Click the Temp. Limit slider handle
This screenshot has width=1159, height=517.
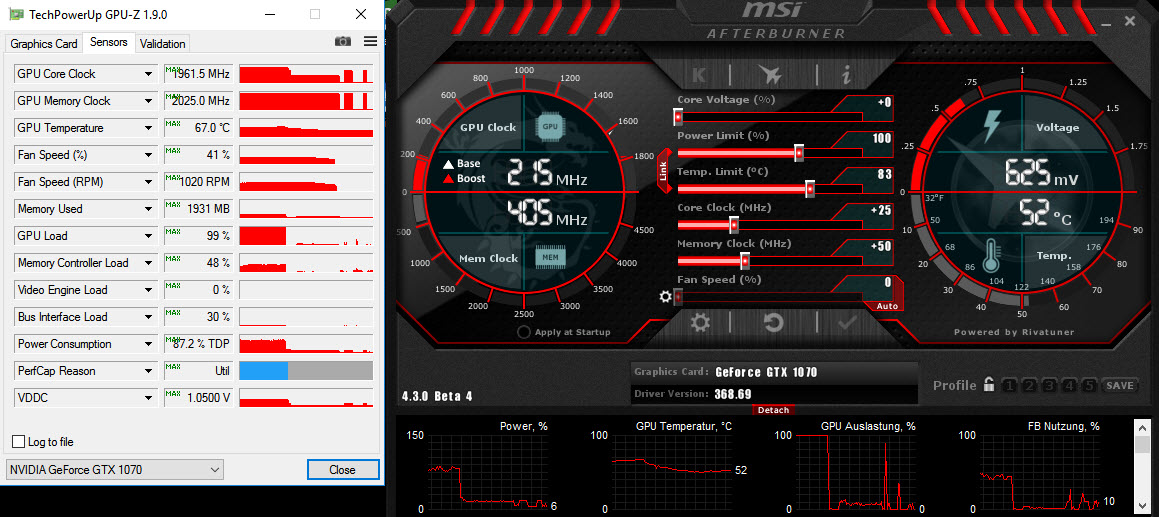coord(810,189)
